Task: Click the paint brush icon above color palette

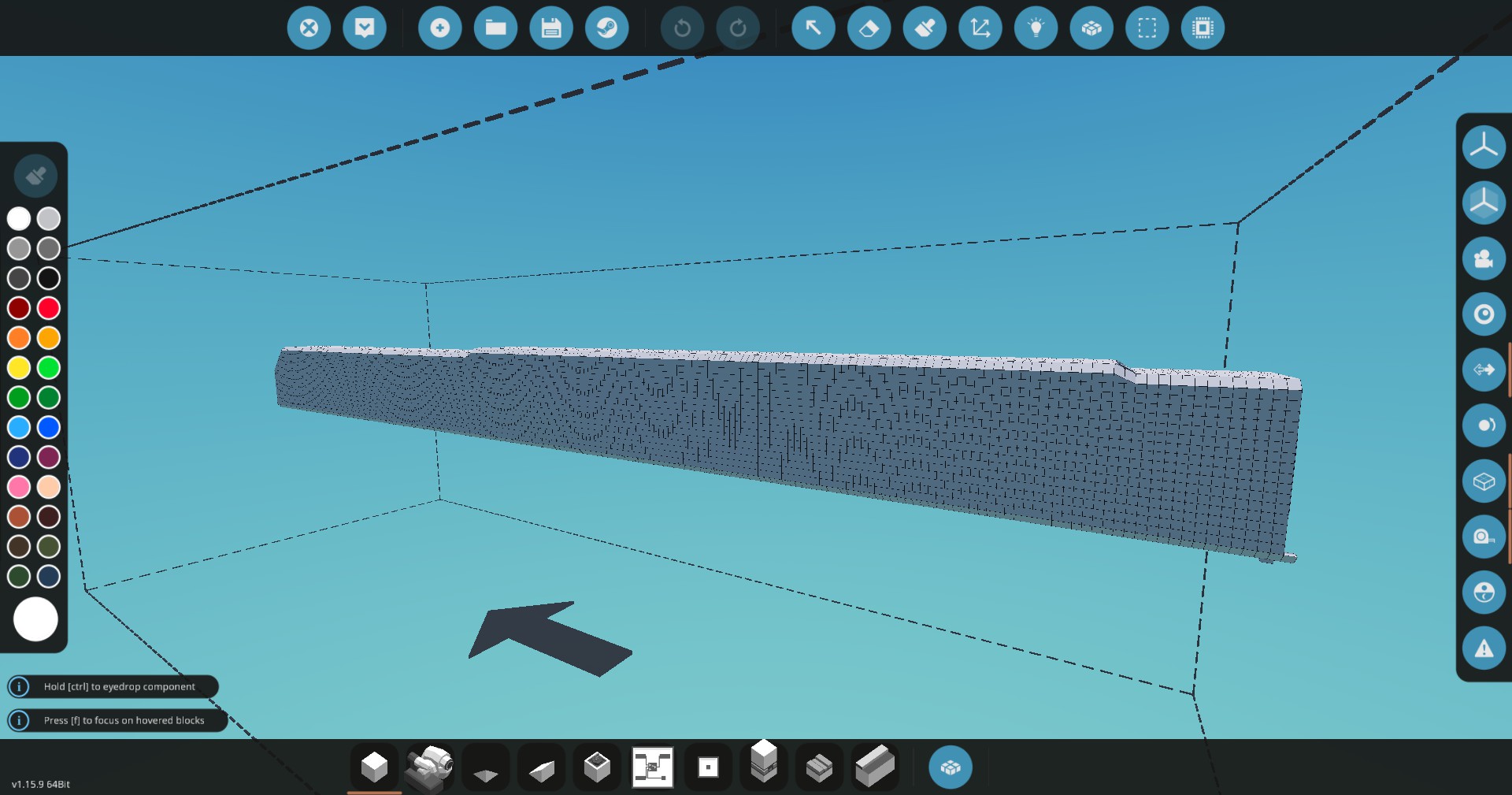Action: click(x=35, y=176)
